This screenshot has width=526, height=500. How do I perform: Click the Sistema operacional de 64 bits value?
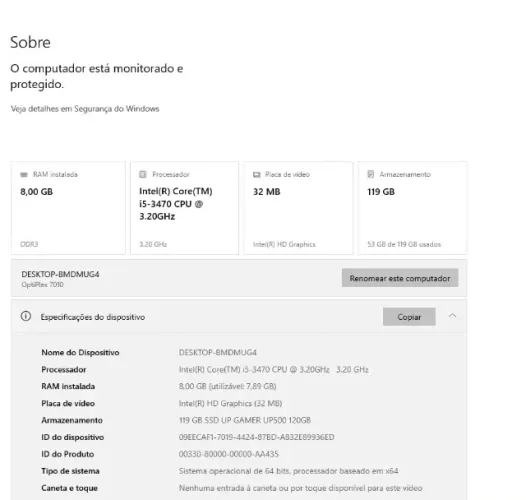click(x=288, y=471)
